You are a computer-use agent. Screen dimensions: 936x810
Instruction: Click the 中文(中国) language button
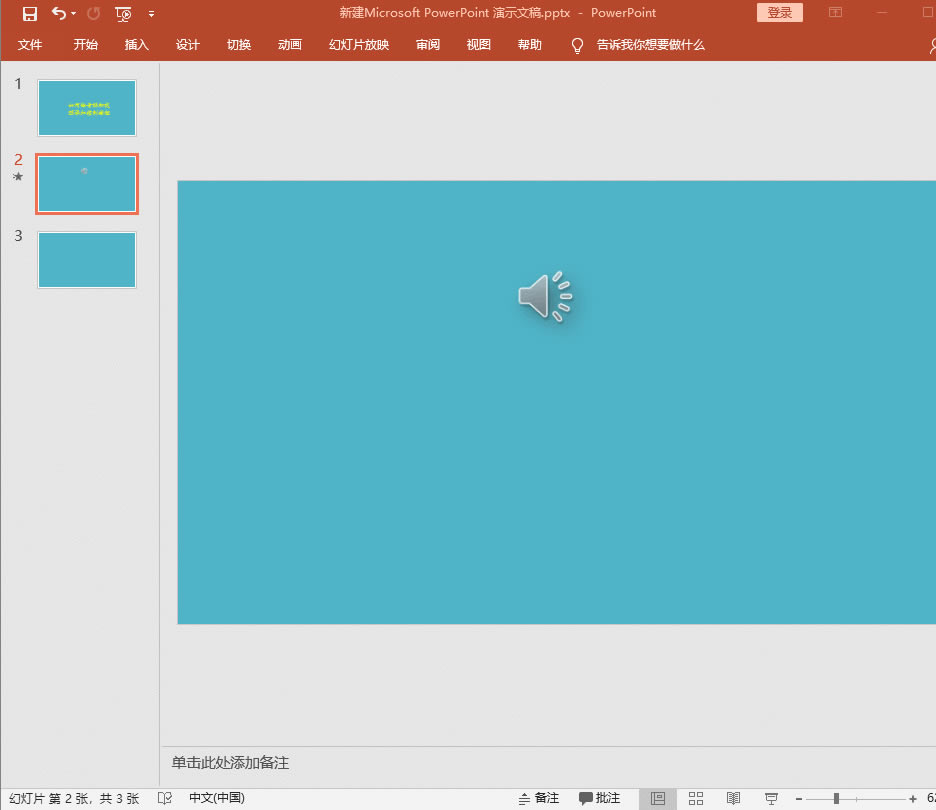(x=216, y=798)
